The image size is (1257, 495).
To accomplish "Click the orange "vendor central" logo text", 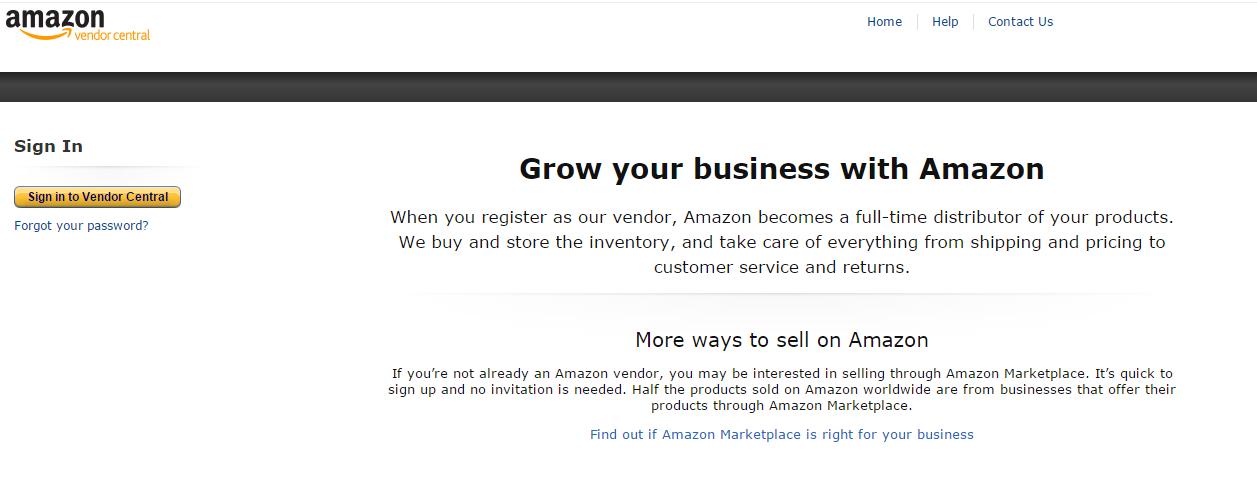I will (x=112, y=35).
